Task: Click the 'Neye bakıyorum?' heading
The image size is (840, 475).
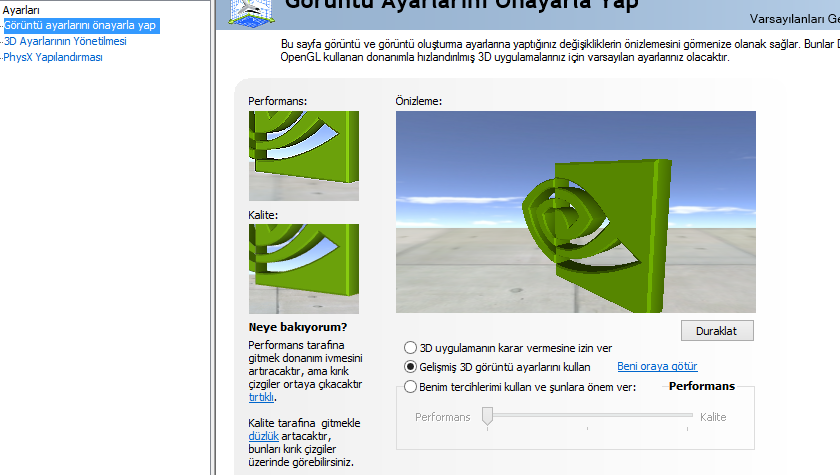Action: (298, 327)
